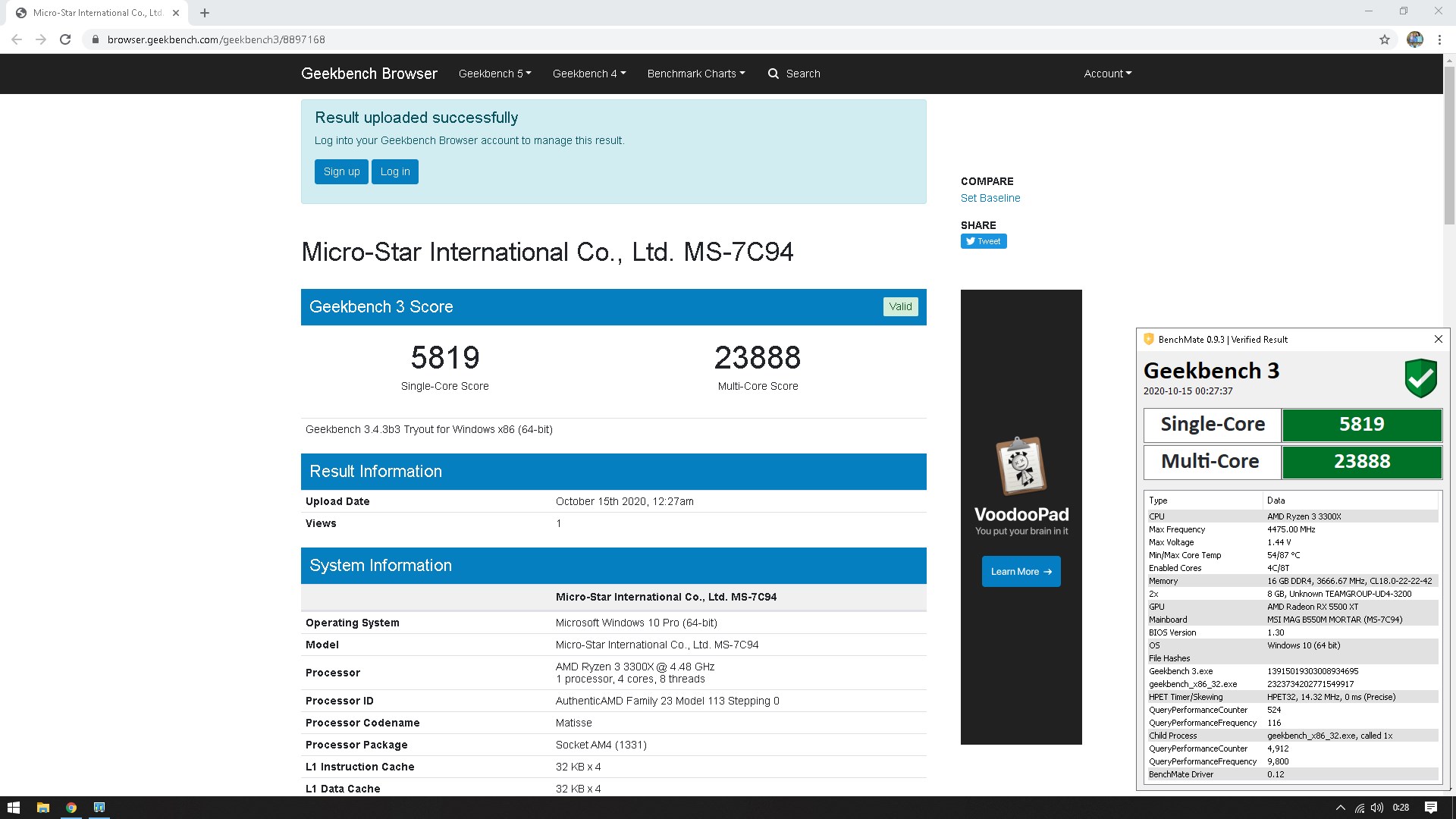The width and height of the screenshot is (1456, 819).
Task: Click the Search magnifier in navbar
Action: coord(773,74)
